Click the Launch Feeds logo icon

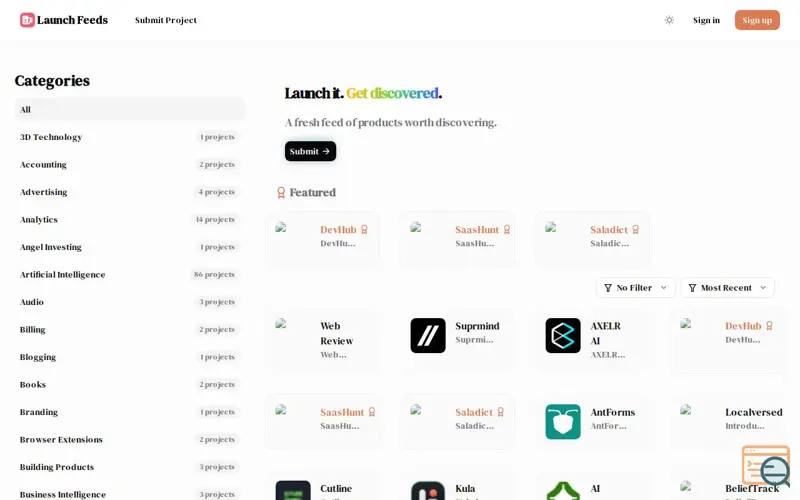click(27, 20)
